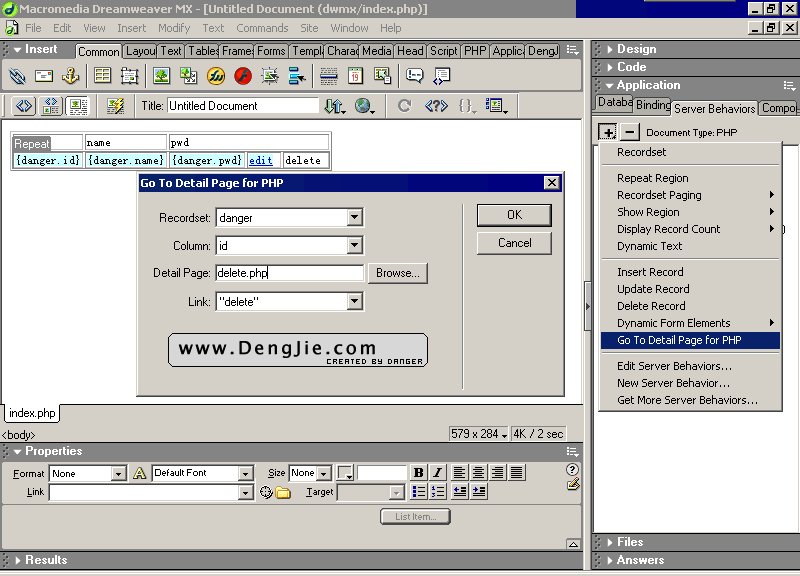
Task: Open the Tag Chooser icon
Action: [x=441, y=77]
